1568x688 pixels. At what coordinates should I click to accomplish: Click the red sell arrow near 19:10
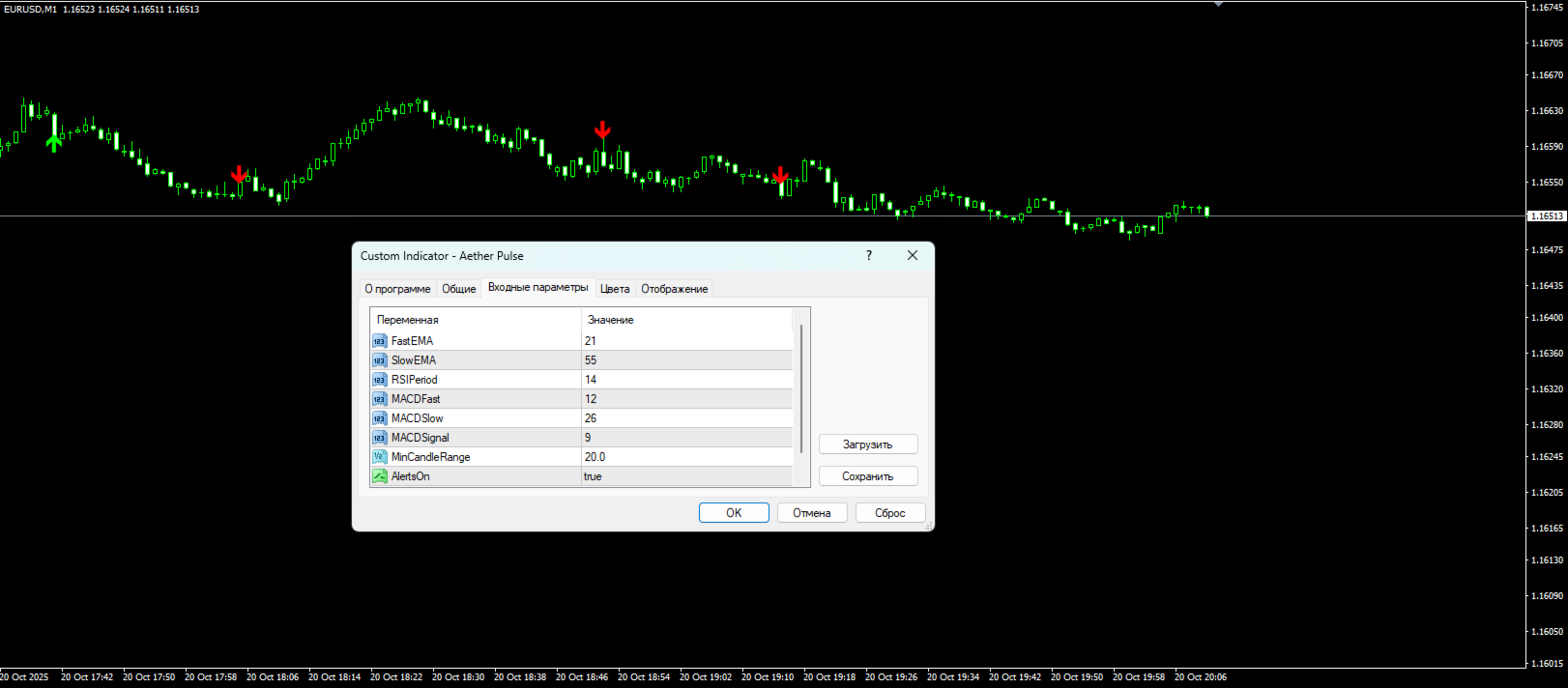point(781,175)
